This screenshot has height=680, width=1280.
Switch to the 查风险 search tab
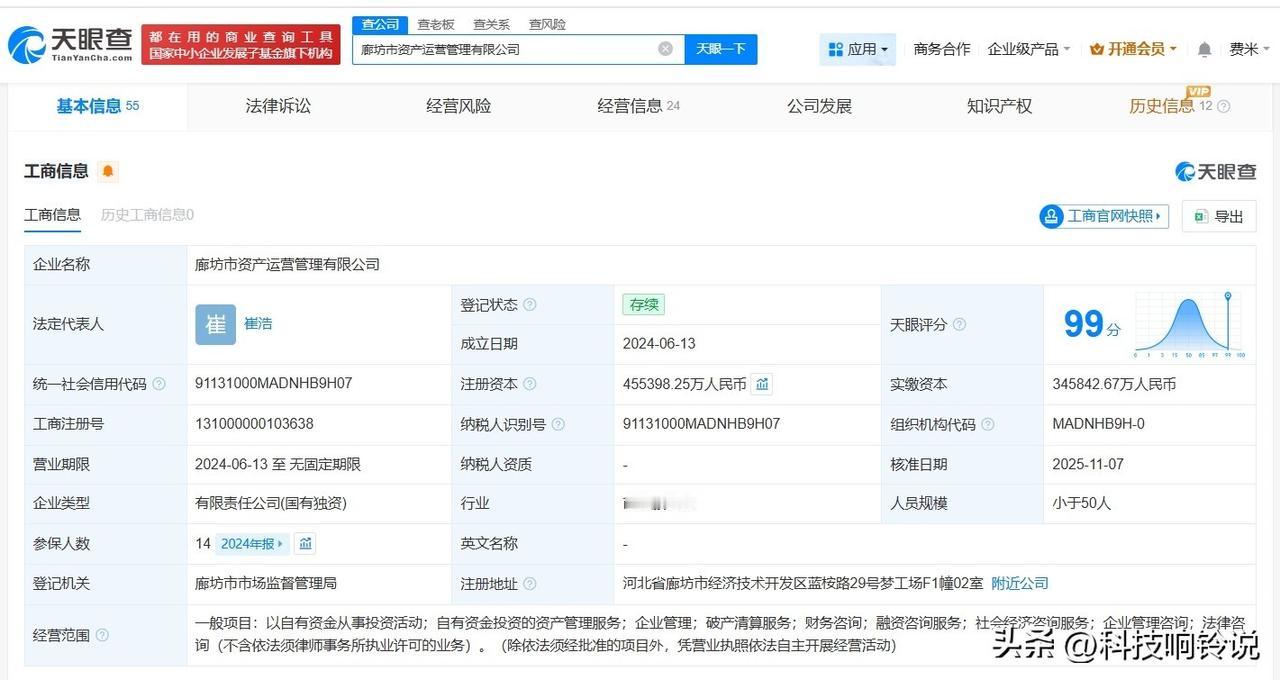tap(547, 24)
